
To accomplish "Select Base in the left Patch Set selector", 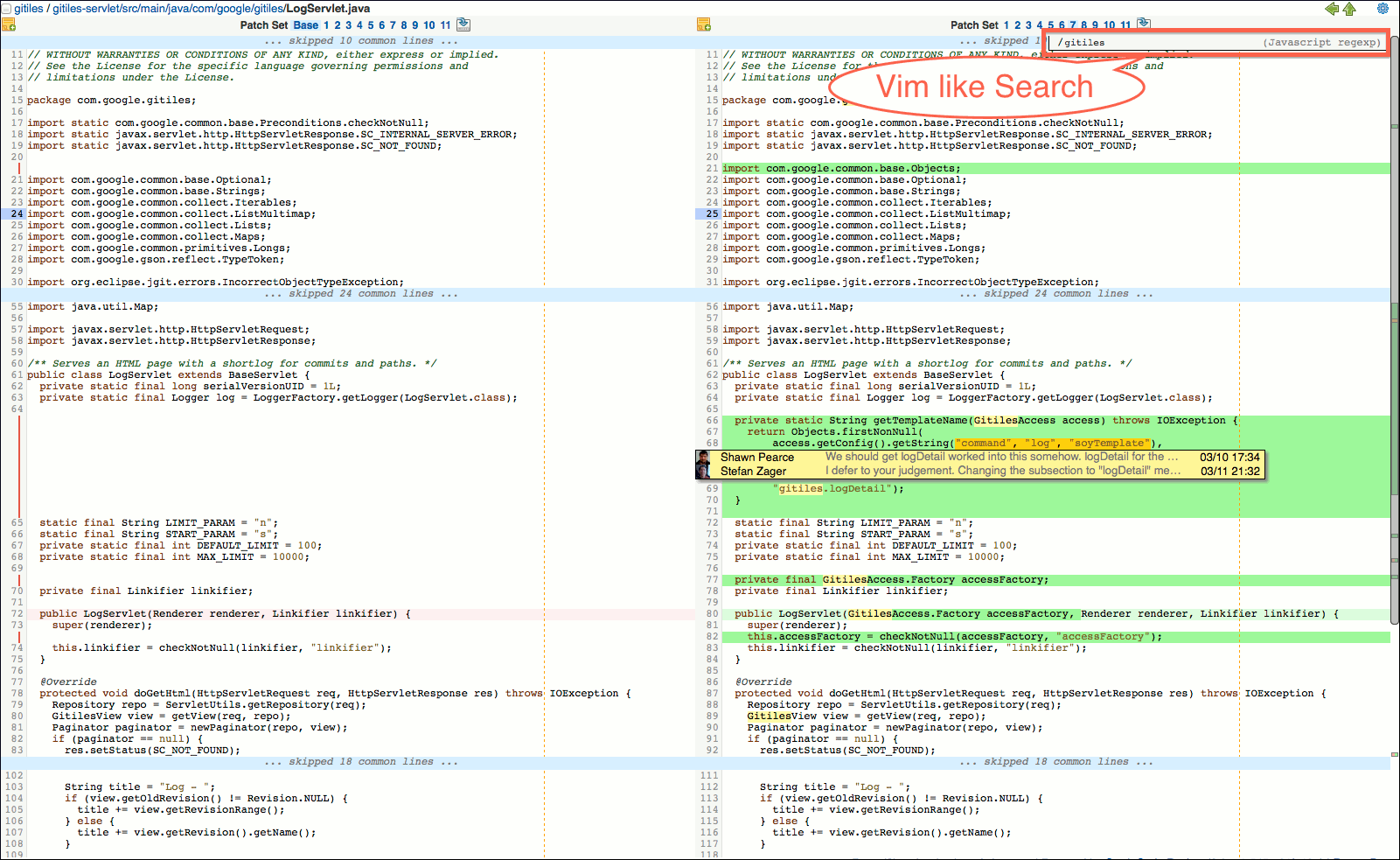I will (306, 25).
